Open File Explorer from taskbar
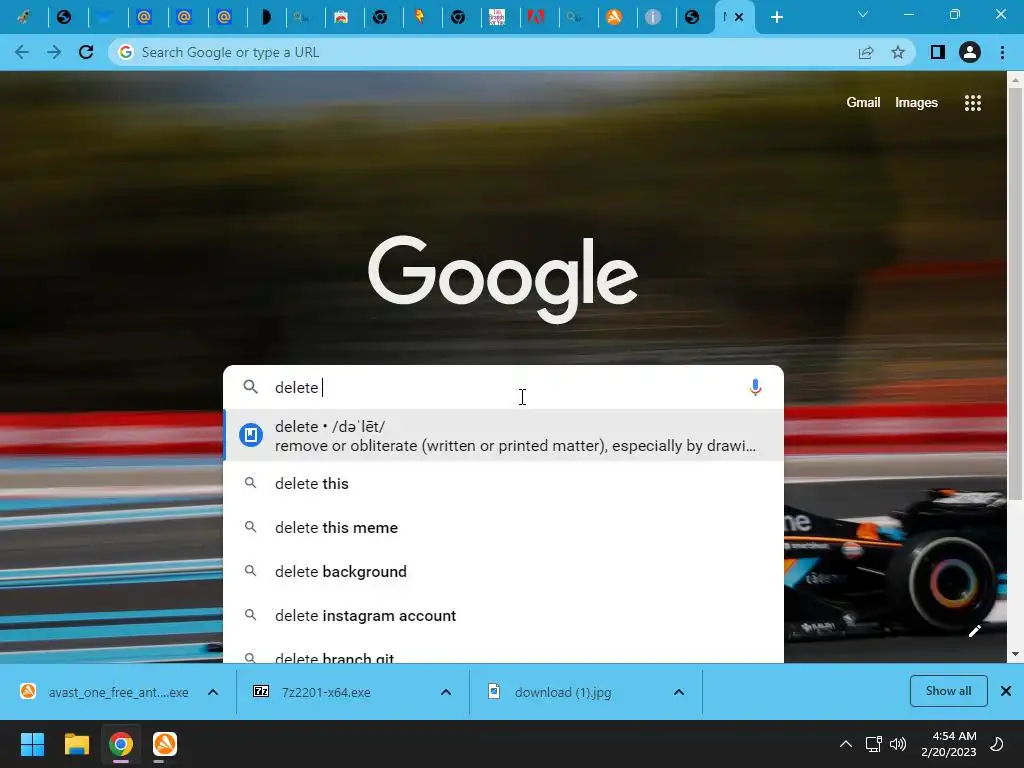This screenshot has width=1024, height=768. click(x=76, y=744)
